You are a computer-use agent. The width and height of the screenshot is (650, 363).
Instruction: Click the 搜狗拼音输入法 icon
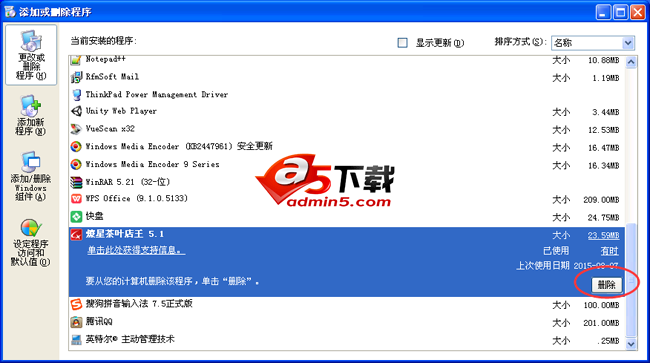(76, 304)
